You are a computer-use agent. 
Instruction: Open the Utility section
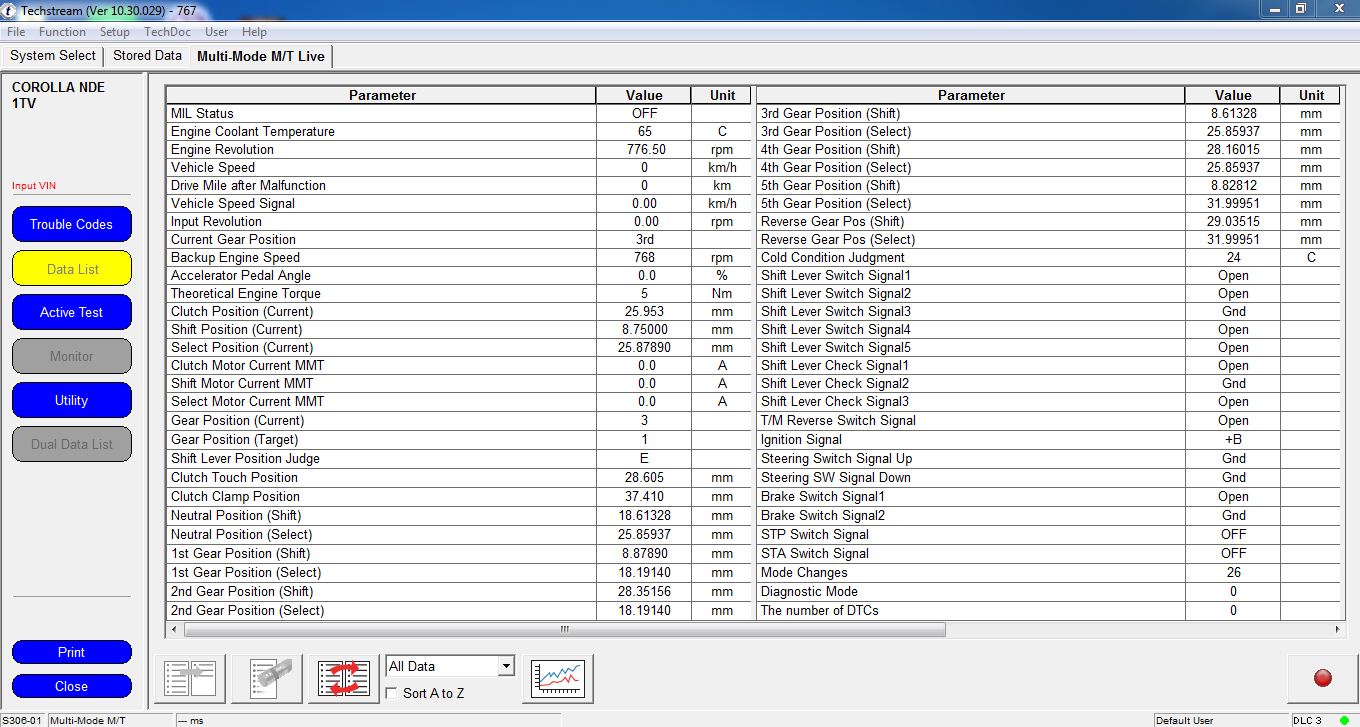[71, 400]
